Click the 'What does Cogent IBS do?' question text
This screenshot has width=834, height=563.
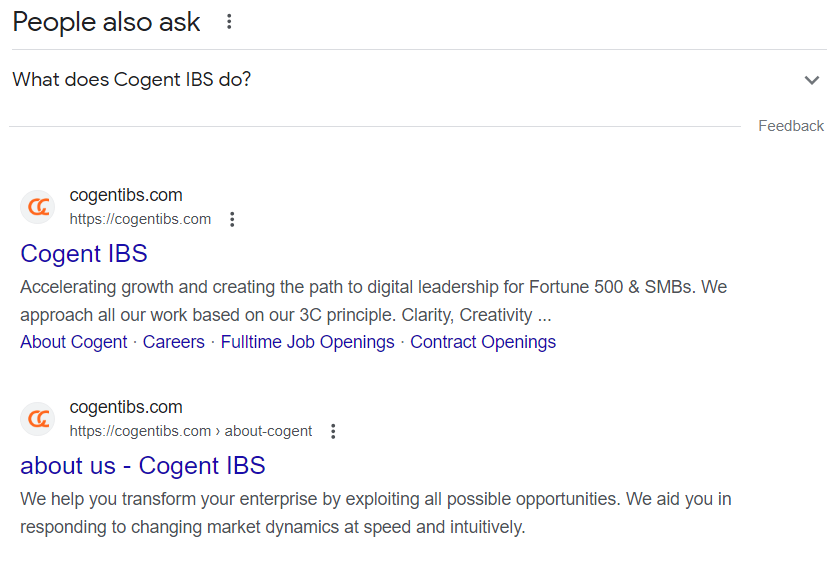click(x=132, y=79)
